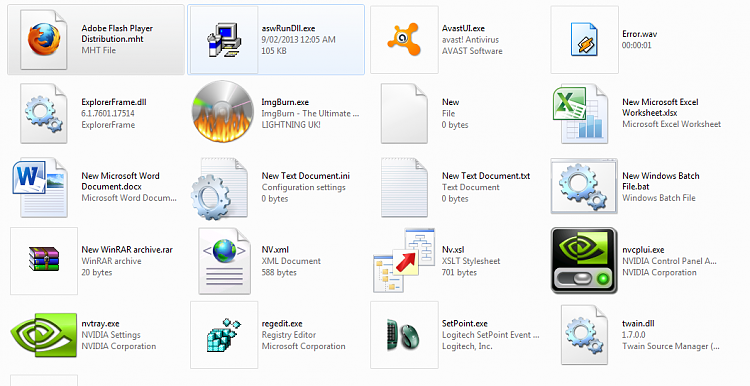Click the nvcplui.exe NVIDIA Control Panel icon

point(584,261)
